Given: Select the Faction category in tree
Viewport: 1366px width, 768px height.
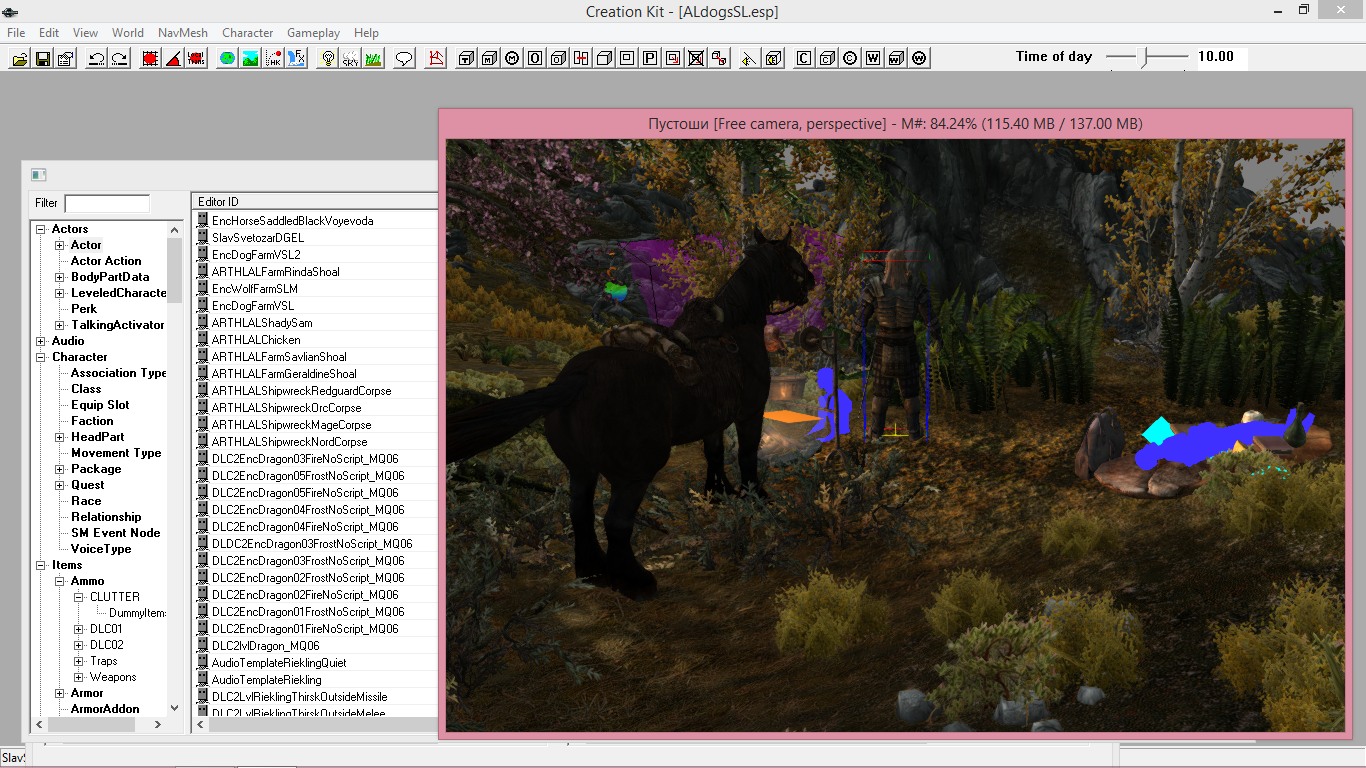Looking at the screenshot, I should tap(92, 421).
